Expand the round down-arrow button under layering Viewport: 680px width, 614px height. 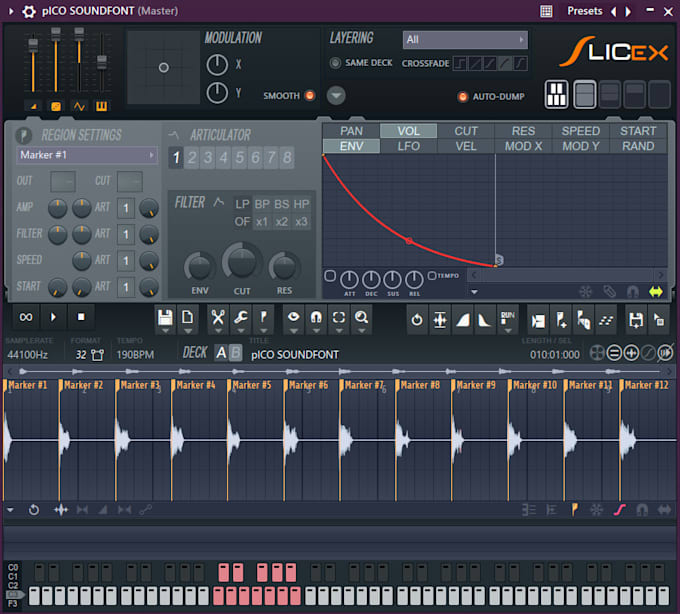336,95
